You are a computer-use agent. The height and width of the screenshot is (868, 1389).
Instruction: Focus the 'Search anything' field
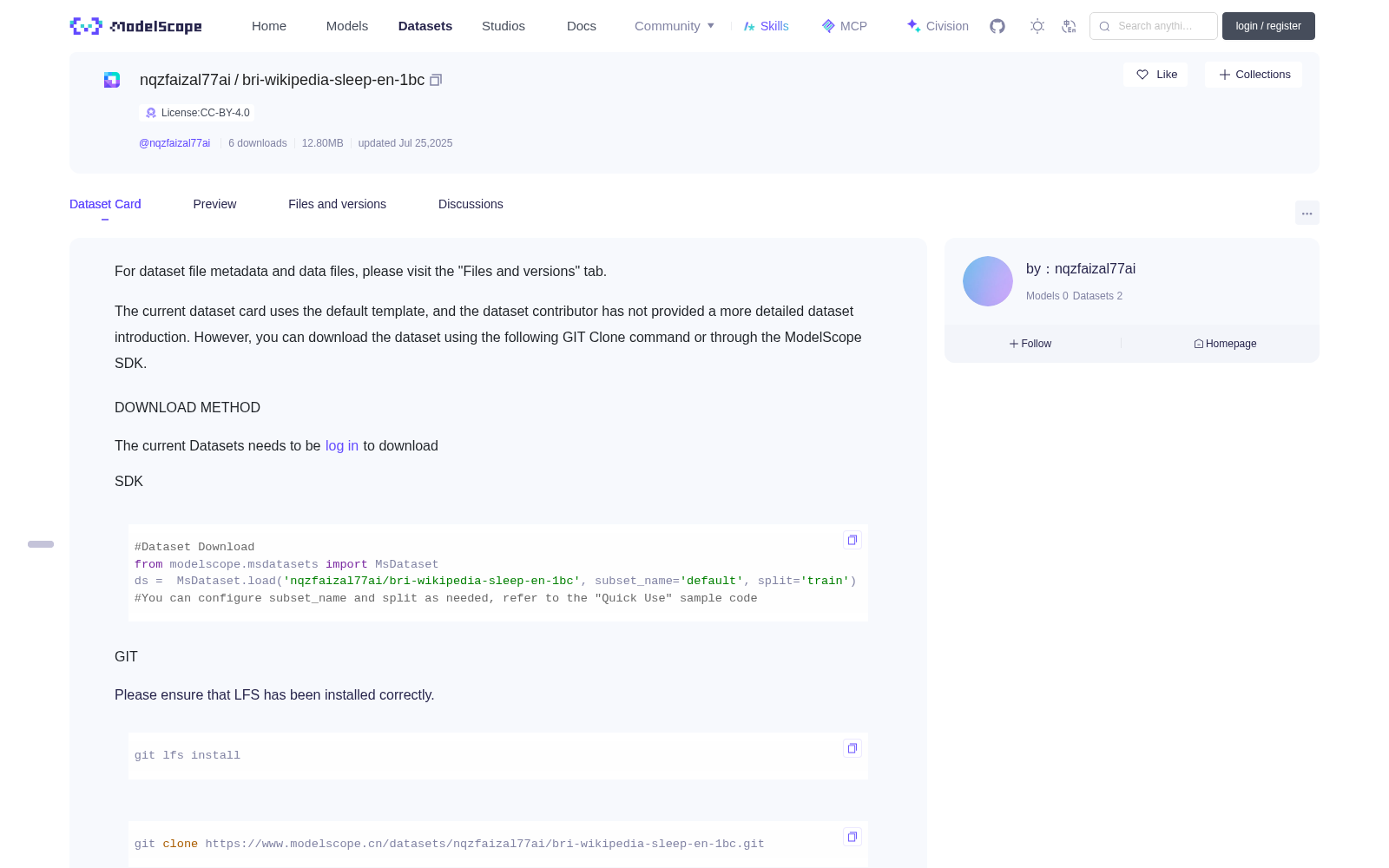point(1154,26)
